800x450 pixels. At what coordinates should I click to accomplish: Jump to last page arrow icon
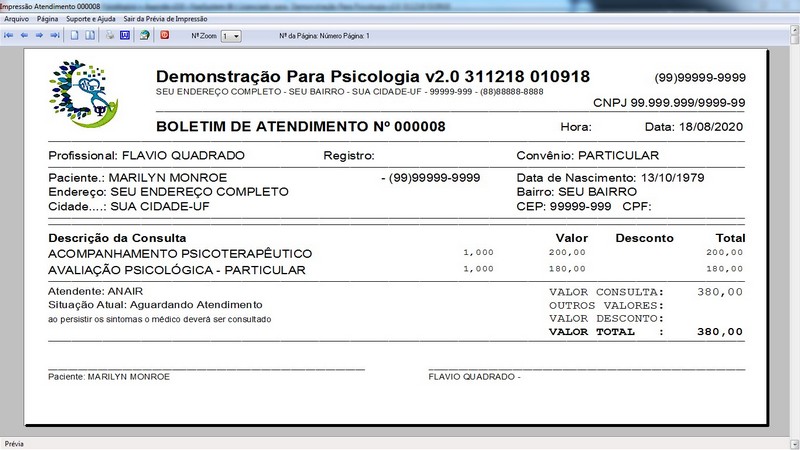[x=55, y=36]
